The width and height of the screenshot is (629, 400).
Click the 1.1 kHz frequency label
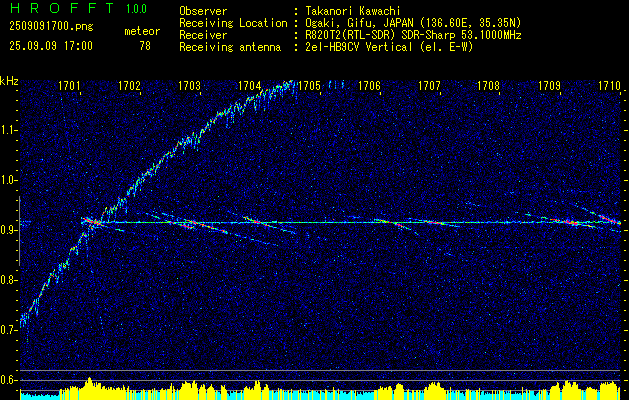point(9,130)
